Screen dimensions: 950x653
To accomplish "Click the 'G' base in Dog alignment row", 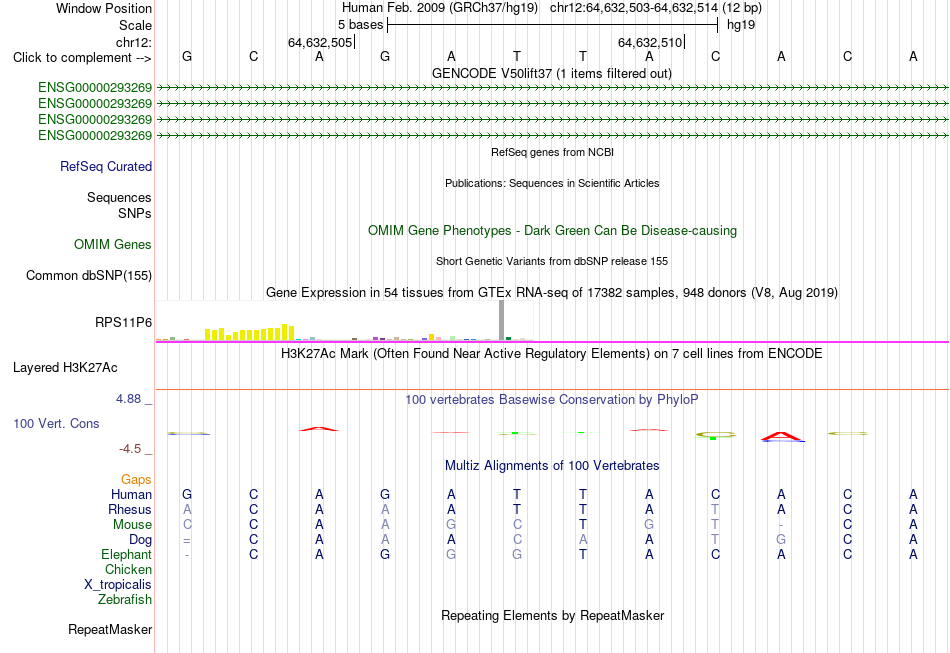I will click(782, 540).
